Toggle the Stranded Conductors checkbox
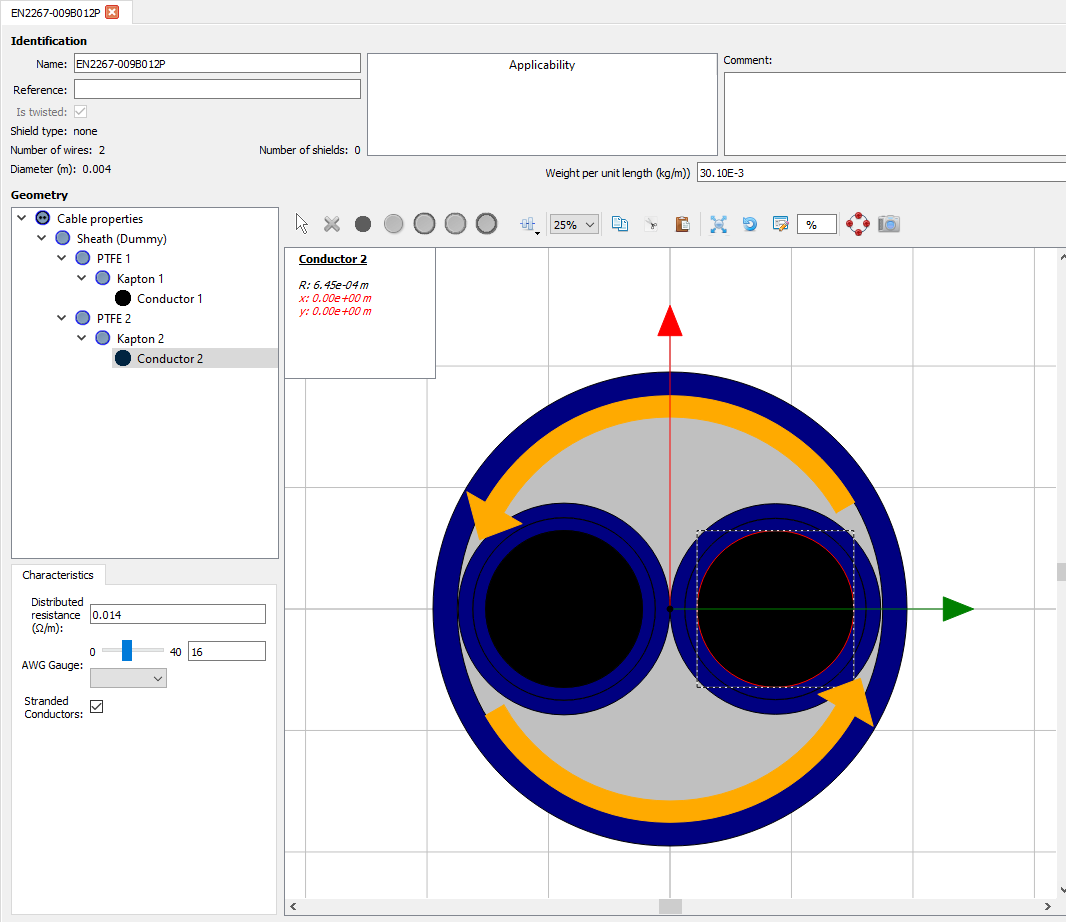Viewport: 1066px width, 922px height. coord(97,707)
